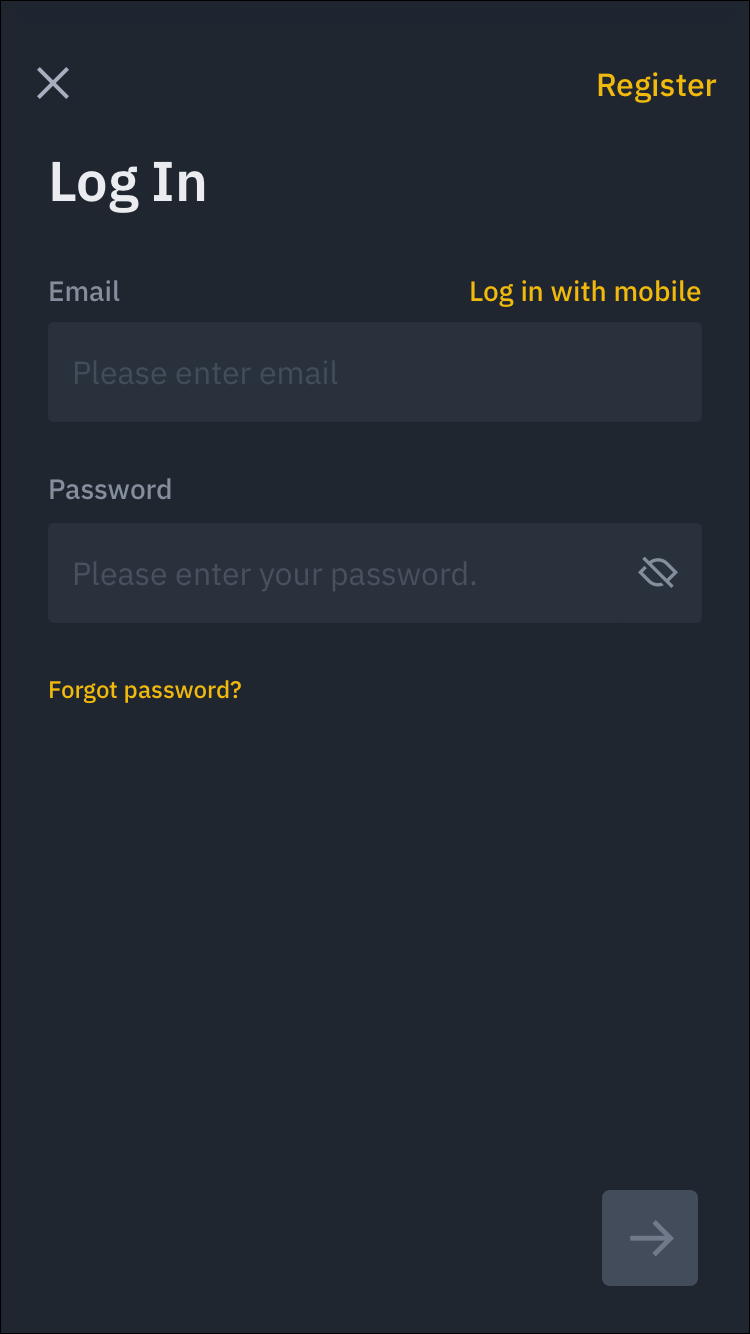Show password using crossed-eye icon

[657, 573]
